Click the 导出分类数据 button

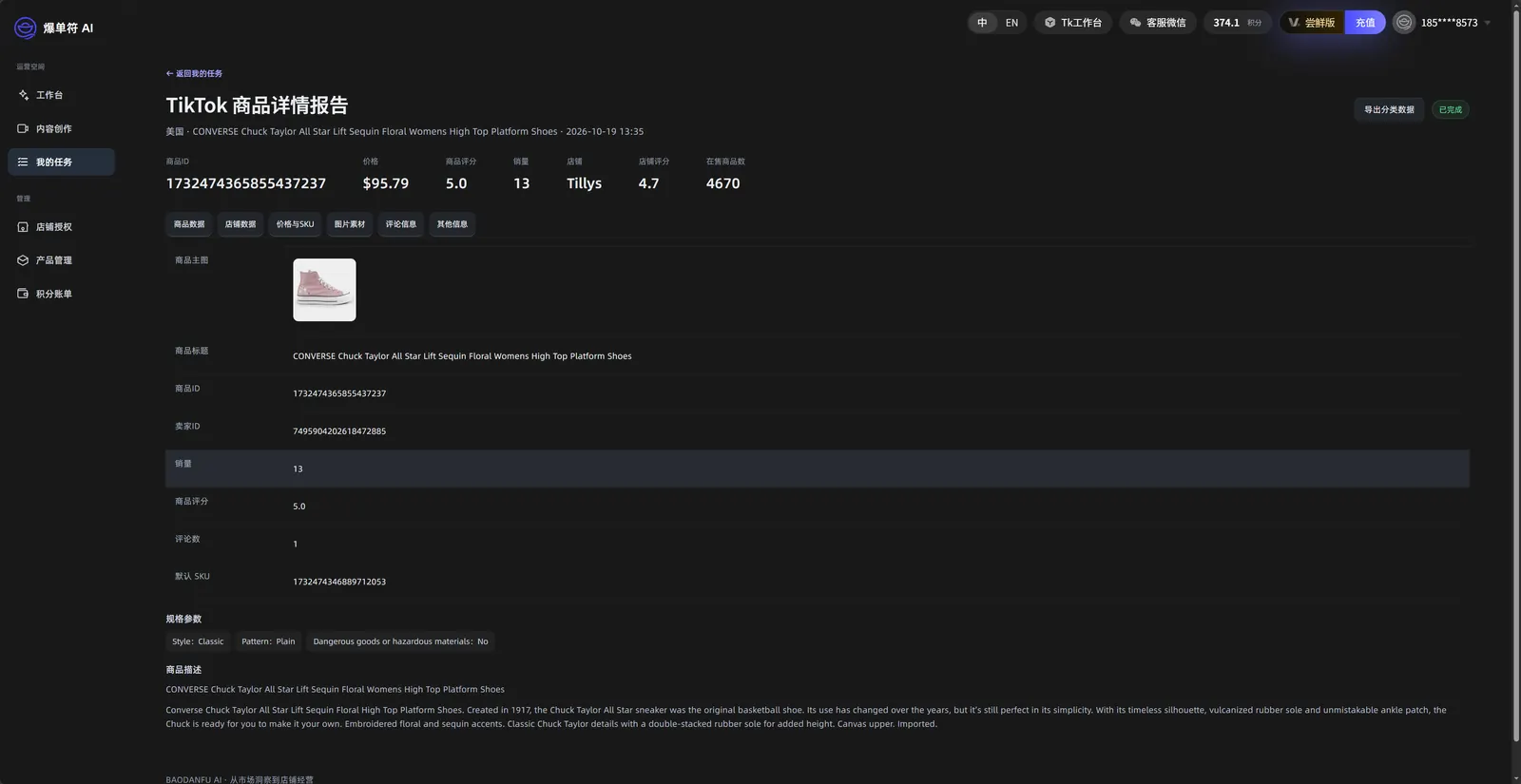click(1389, 109)
